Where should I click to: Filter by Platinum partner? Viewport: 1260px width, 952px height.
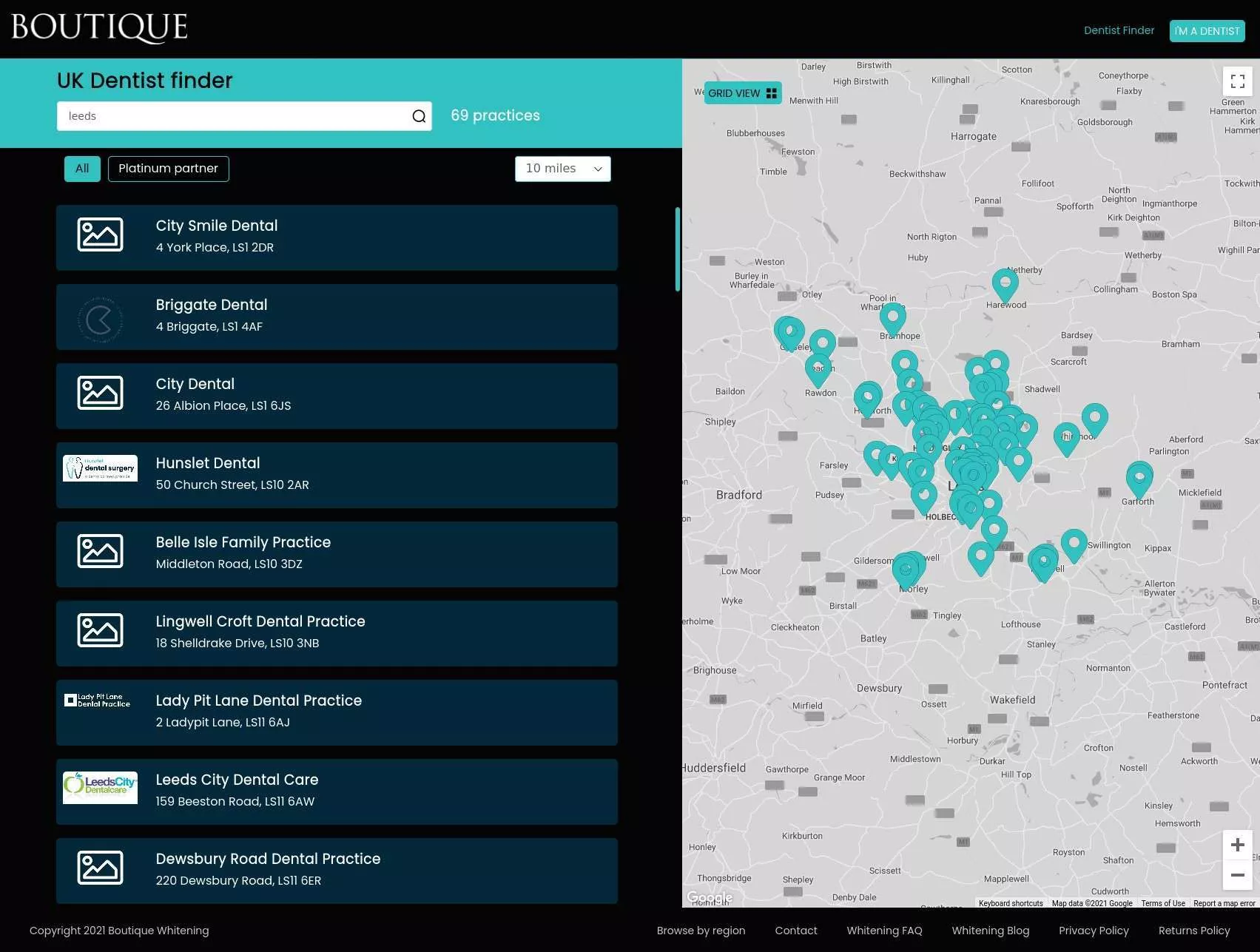pyautogui.click(x=169, y=169)
